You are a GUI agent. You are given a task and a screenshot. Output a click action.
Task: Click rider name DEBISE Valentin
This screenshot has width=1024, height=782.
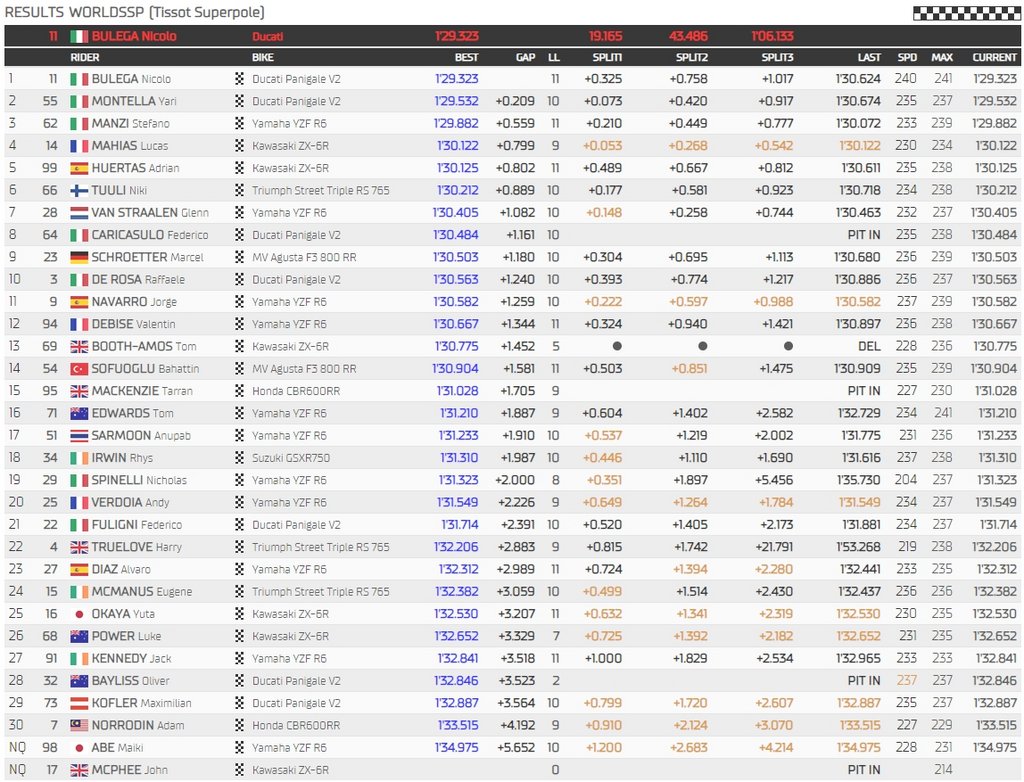coord(133,324)
